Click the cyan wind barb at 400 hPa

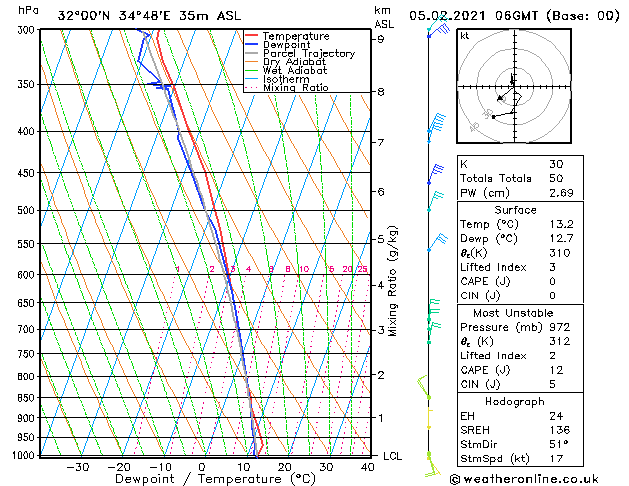coord(436,123)
